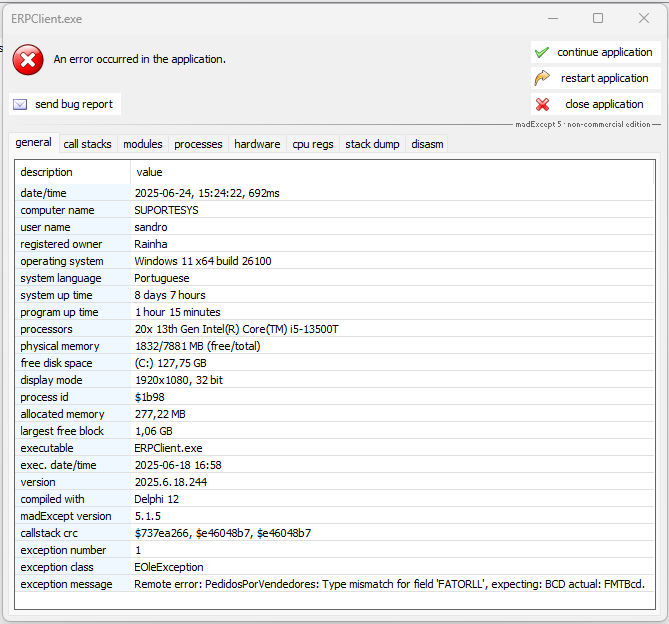669x624 pixels.
Task: Switch to the disasm tab
Action: 427,144
